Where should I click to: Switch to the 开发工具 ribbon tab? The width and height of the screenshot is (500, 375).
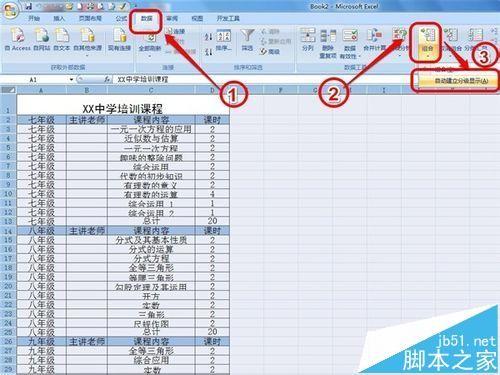228,18
